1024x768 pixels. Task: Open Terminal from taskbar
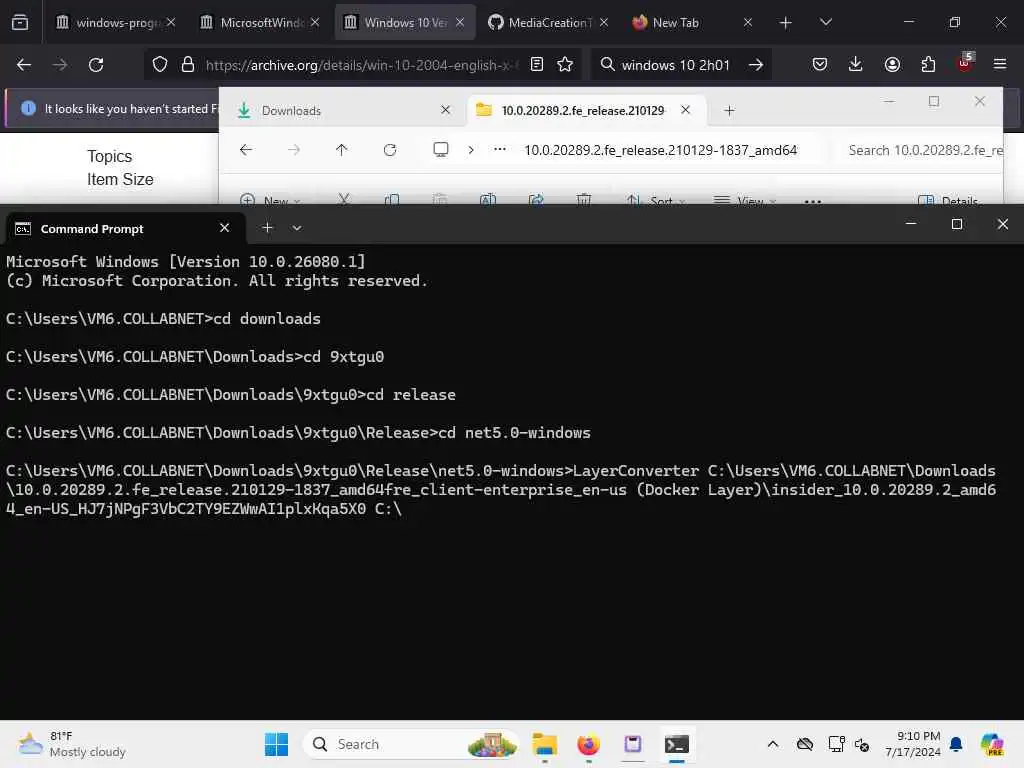coord(677,744)
